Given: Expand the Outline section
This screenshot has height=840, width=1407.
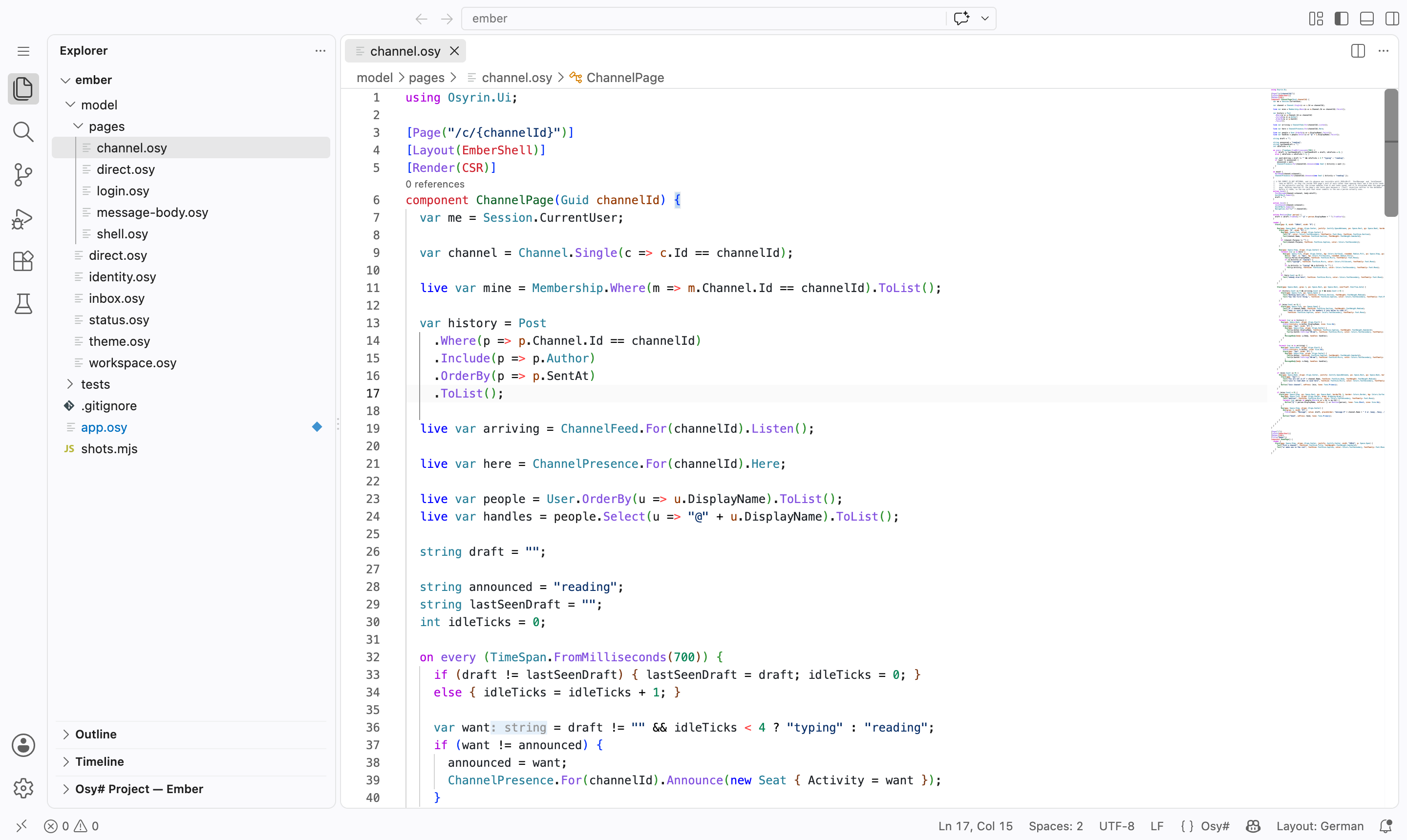Looking at the screenshot, I should pos(192,734).
